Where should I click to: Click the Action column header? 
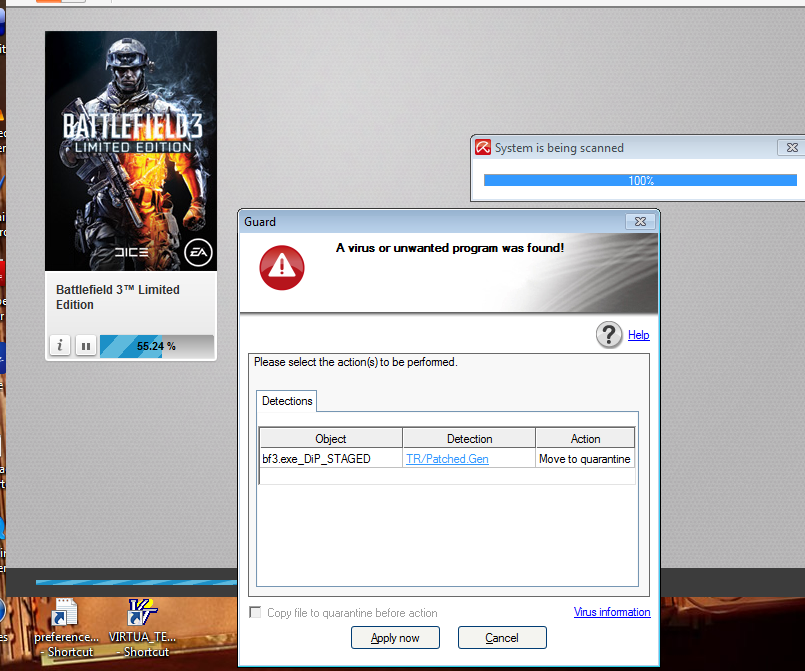[x=585, y=438]
